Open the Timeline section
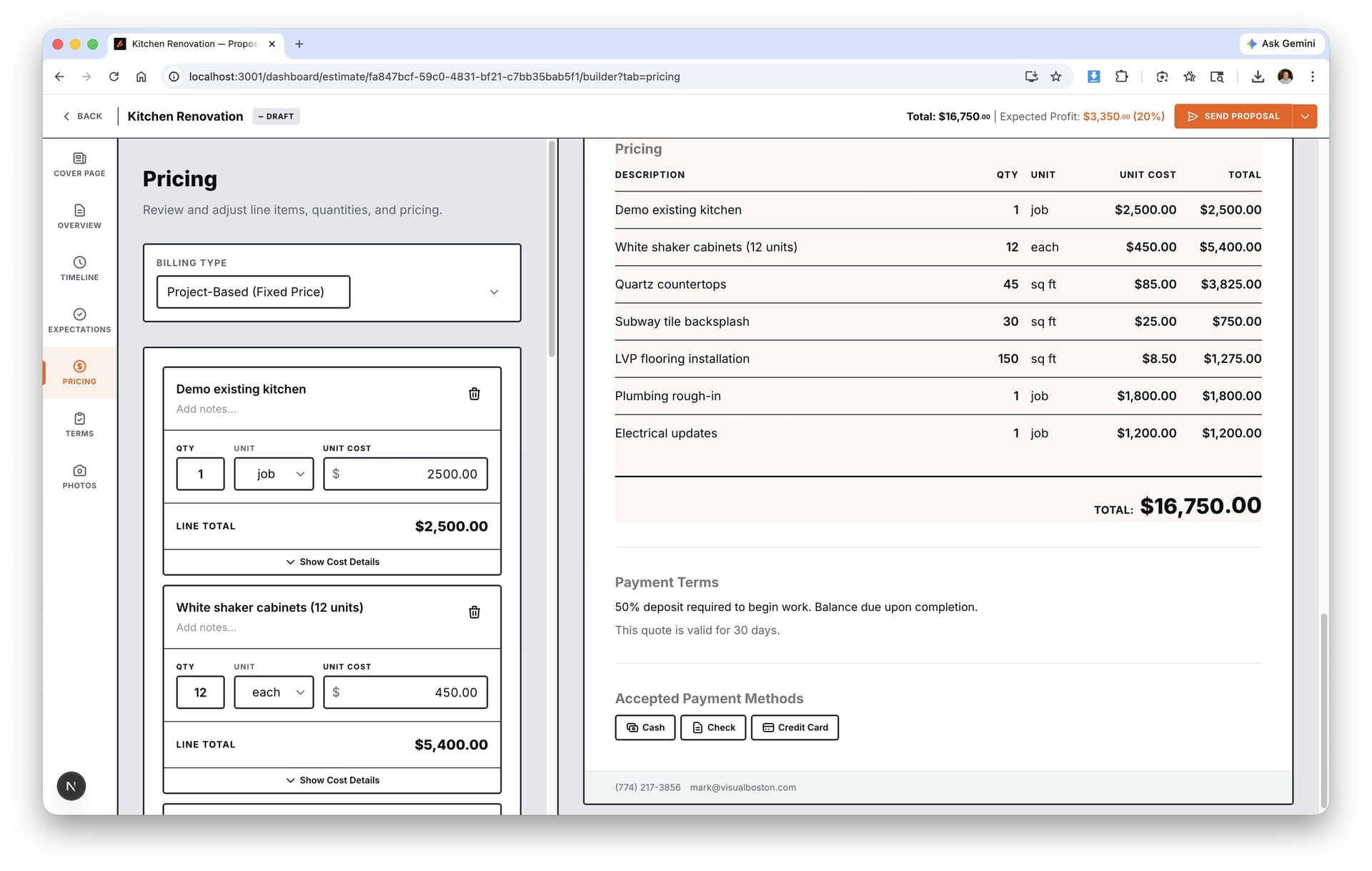The height and width of the screenshot is (871, 1372). (79, 269)
